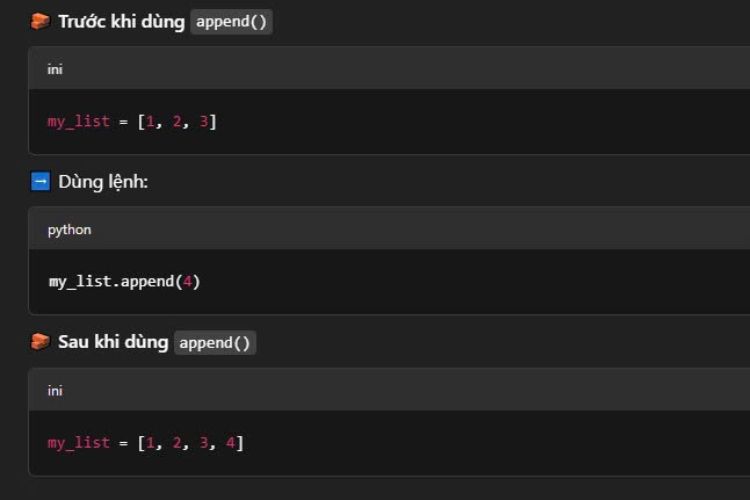Click the append() inline code in last heading
This screenshot has width=750, height=500.
pyautogui.click(x=215, y=343)
